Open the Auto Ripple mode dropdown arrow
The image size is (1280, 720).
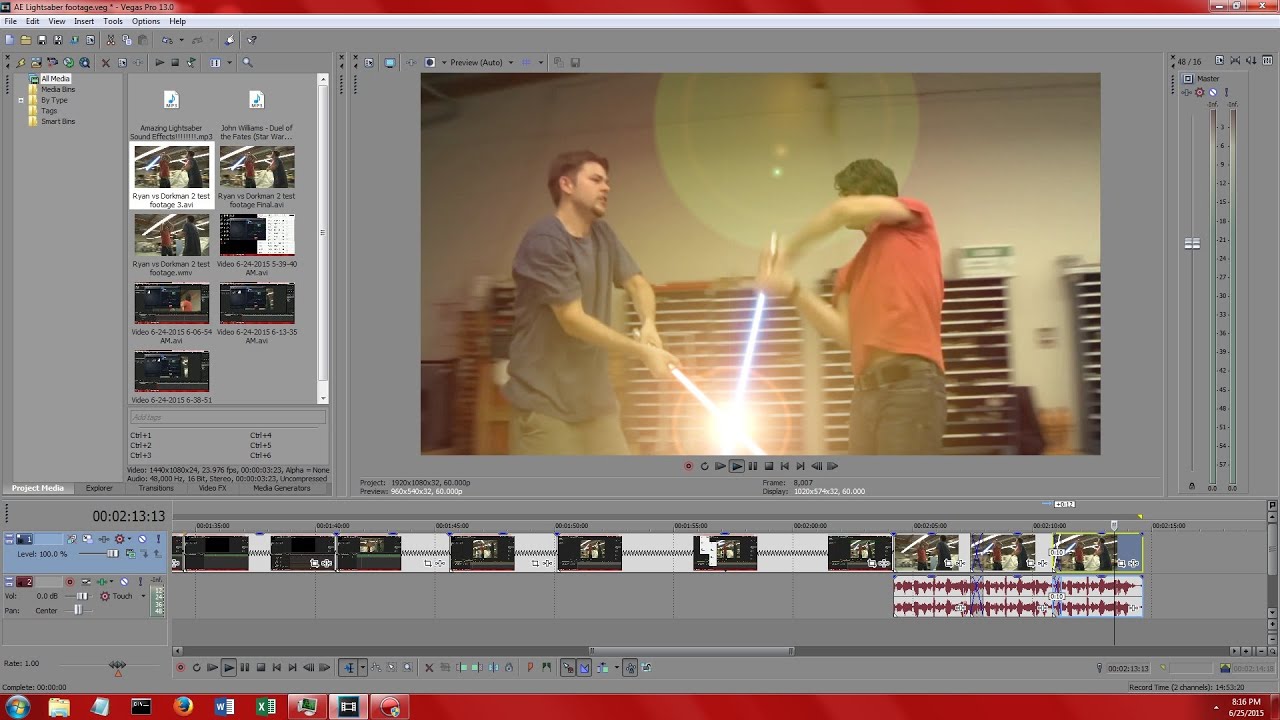pyautogui.click(x=617, y=667)
